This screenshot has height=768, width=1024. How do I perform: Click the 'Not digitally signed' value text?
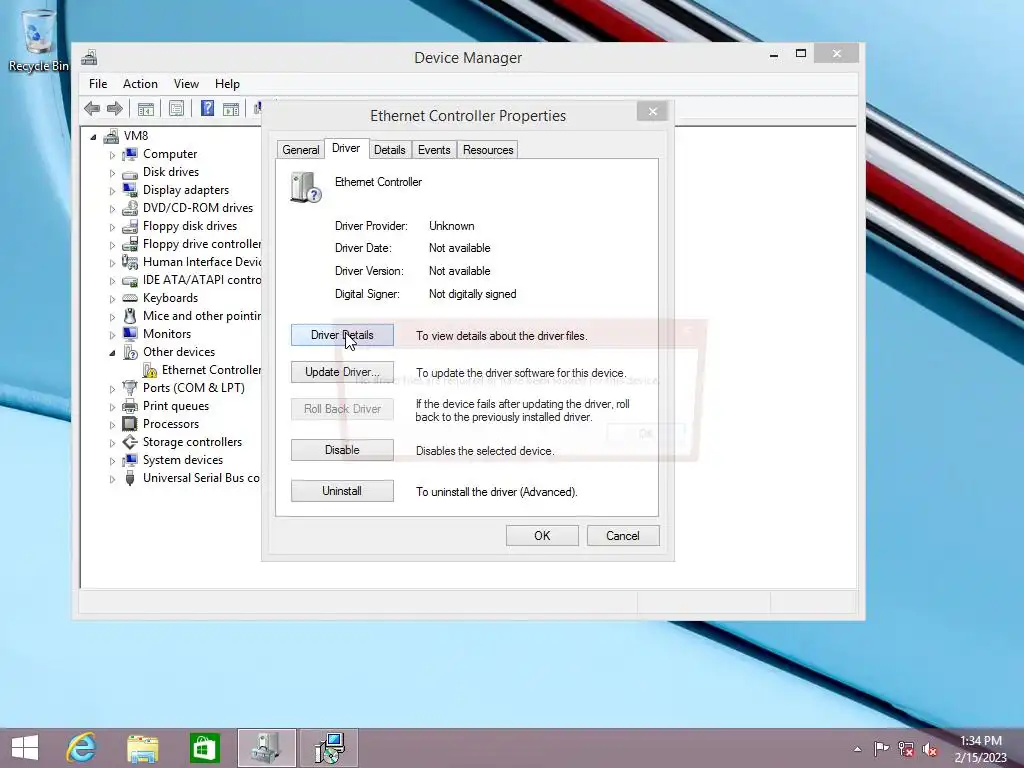473,294
